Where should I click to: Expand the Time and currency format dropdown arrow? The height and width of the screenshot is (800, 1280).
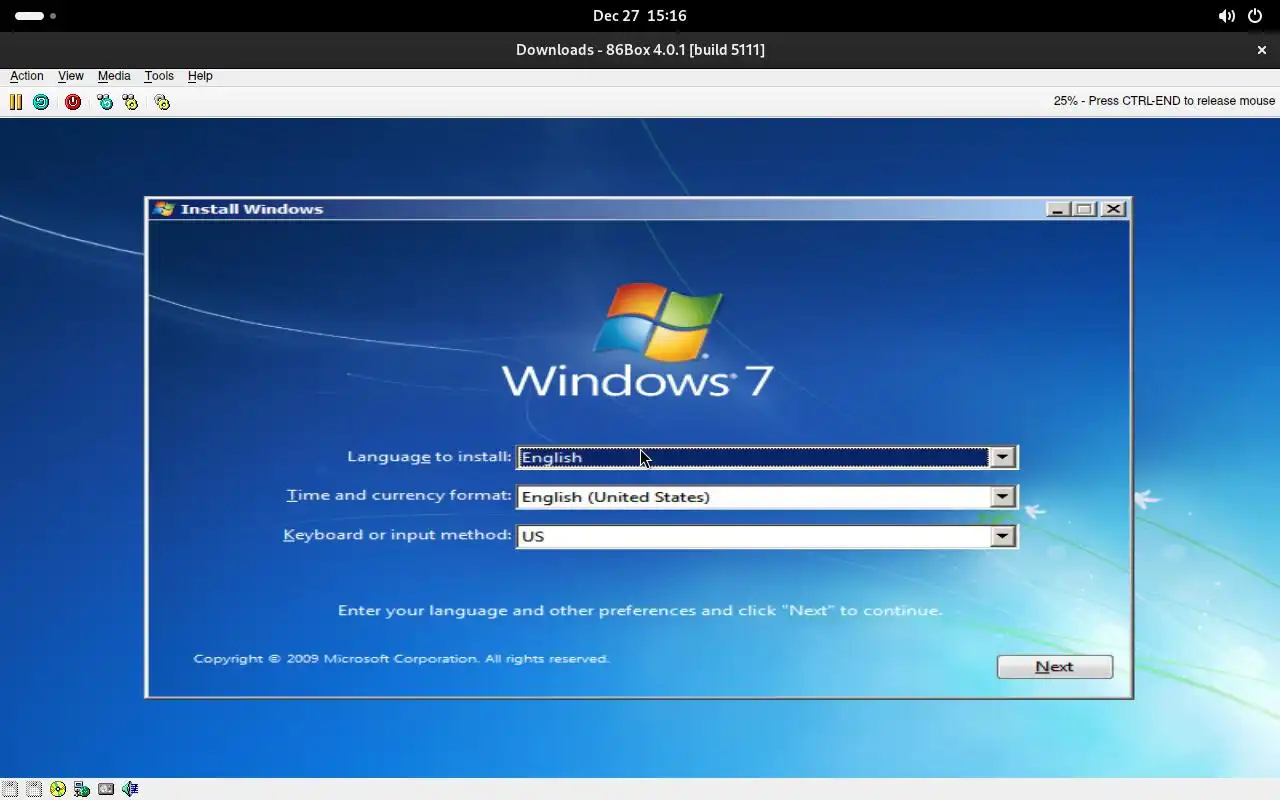pos(1002,497)
